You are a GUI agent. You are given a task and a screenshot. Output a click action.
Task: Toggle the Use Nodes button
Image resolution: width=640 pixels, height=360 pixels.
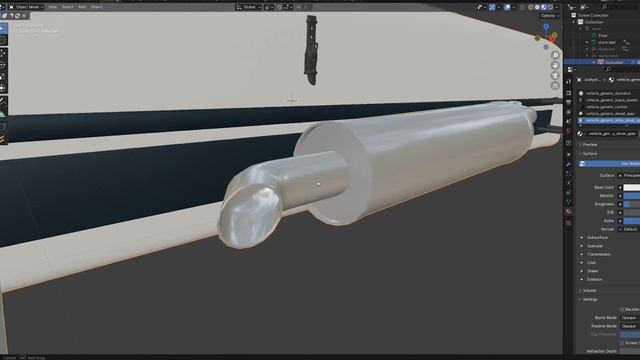click(x=609, y=164)
